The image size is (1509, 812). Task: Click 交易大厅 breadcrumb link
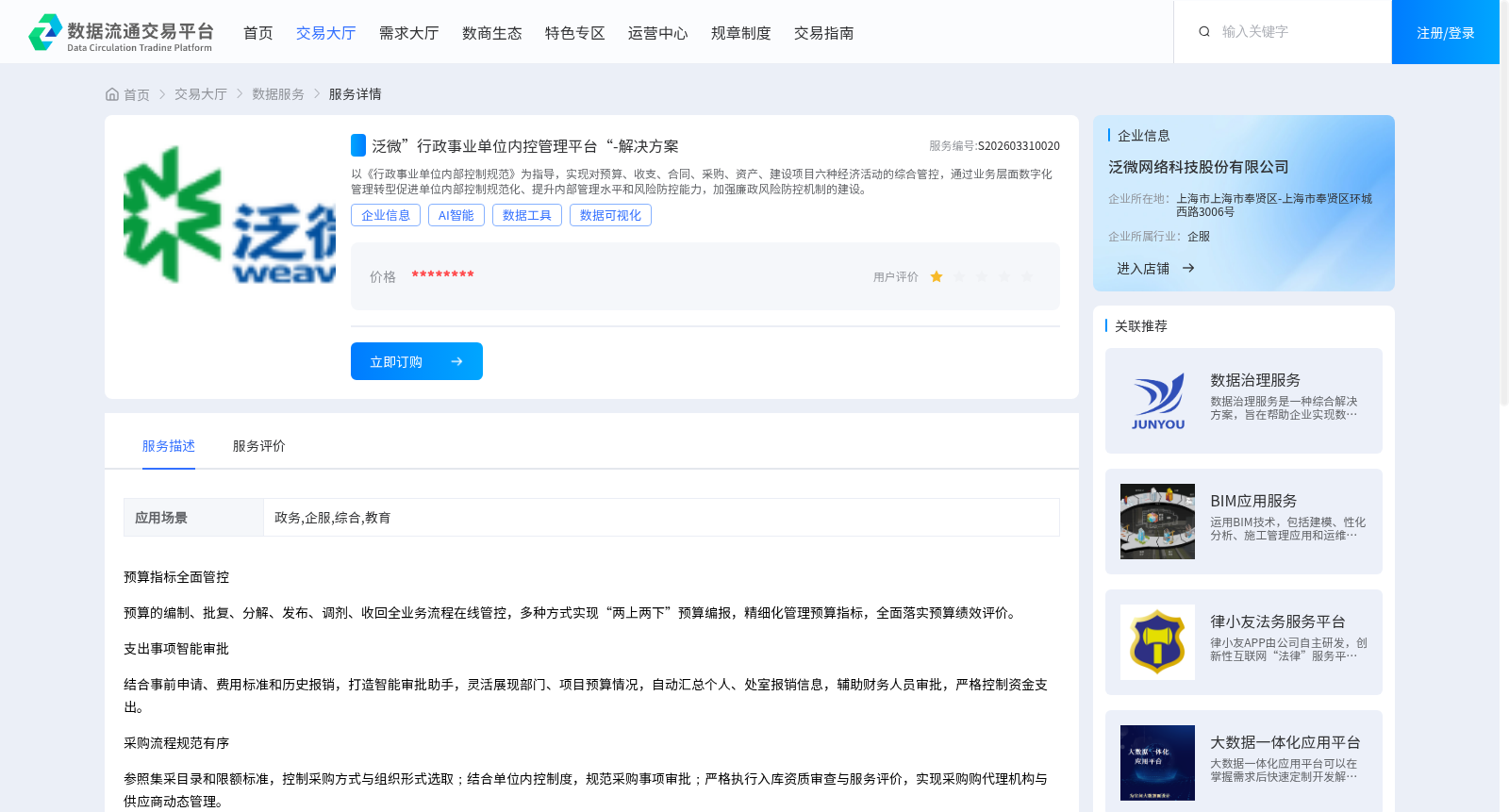tap(201, 94)
